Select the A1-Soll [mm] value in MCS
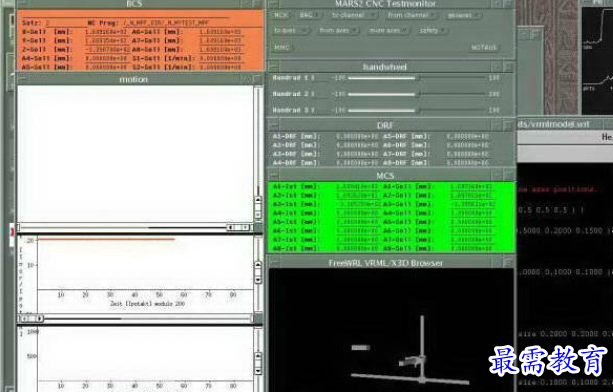Viewport: 613px width, 392px height. (472, 187)
